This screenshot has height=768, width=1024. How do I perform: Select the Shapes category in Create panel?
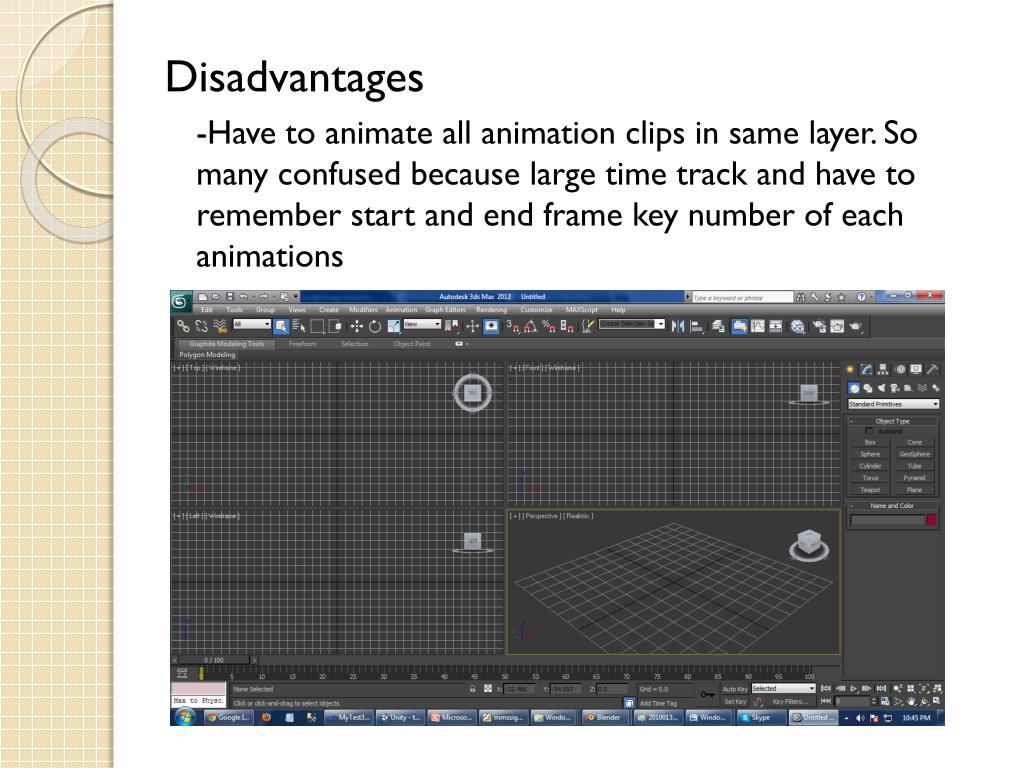point(868,388)
